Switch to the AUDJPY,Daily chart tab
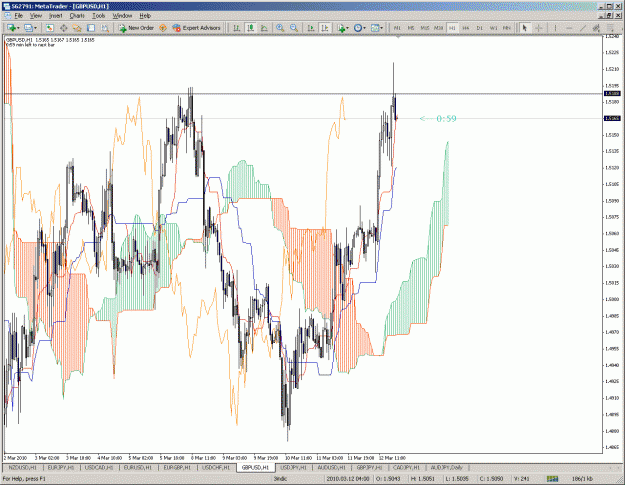 [447, 467]
